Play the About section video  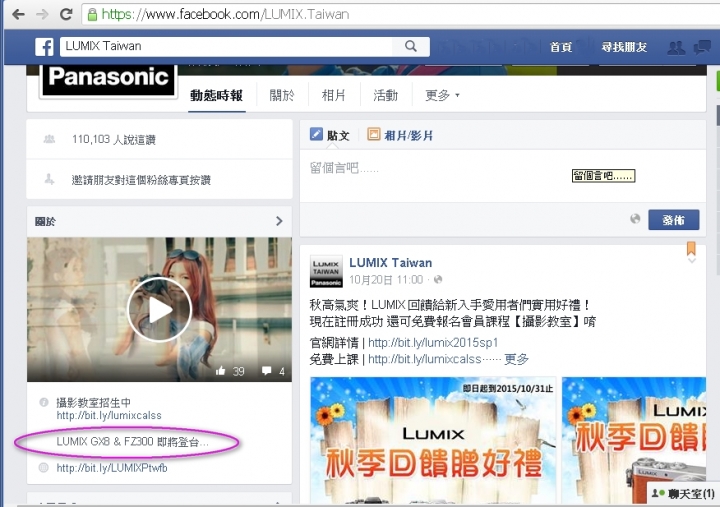tap(159, 310)
